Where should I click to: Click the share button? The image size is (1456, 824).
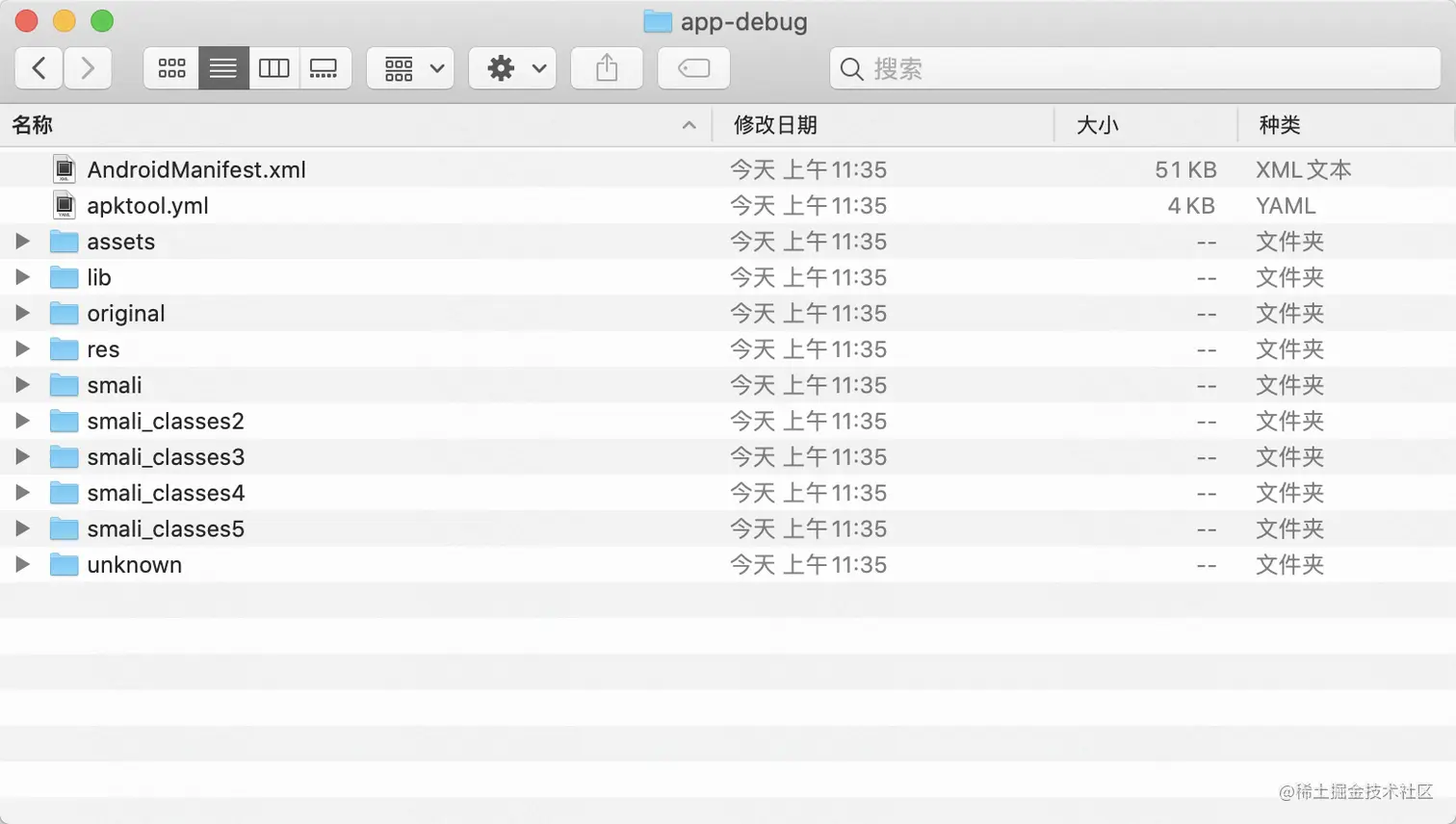click(x=607, y=68)
